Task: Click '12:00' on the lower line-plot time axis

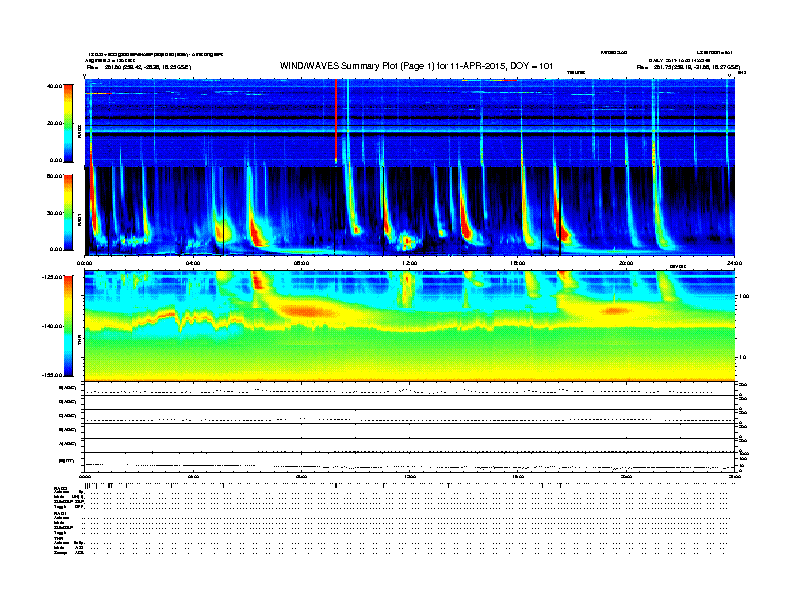Action: 410,476
